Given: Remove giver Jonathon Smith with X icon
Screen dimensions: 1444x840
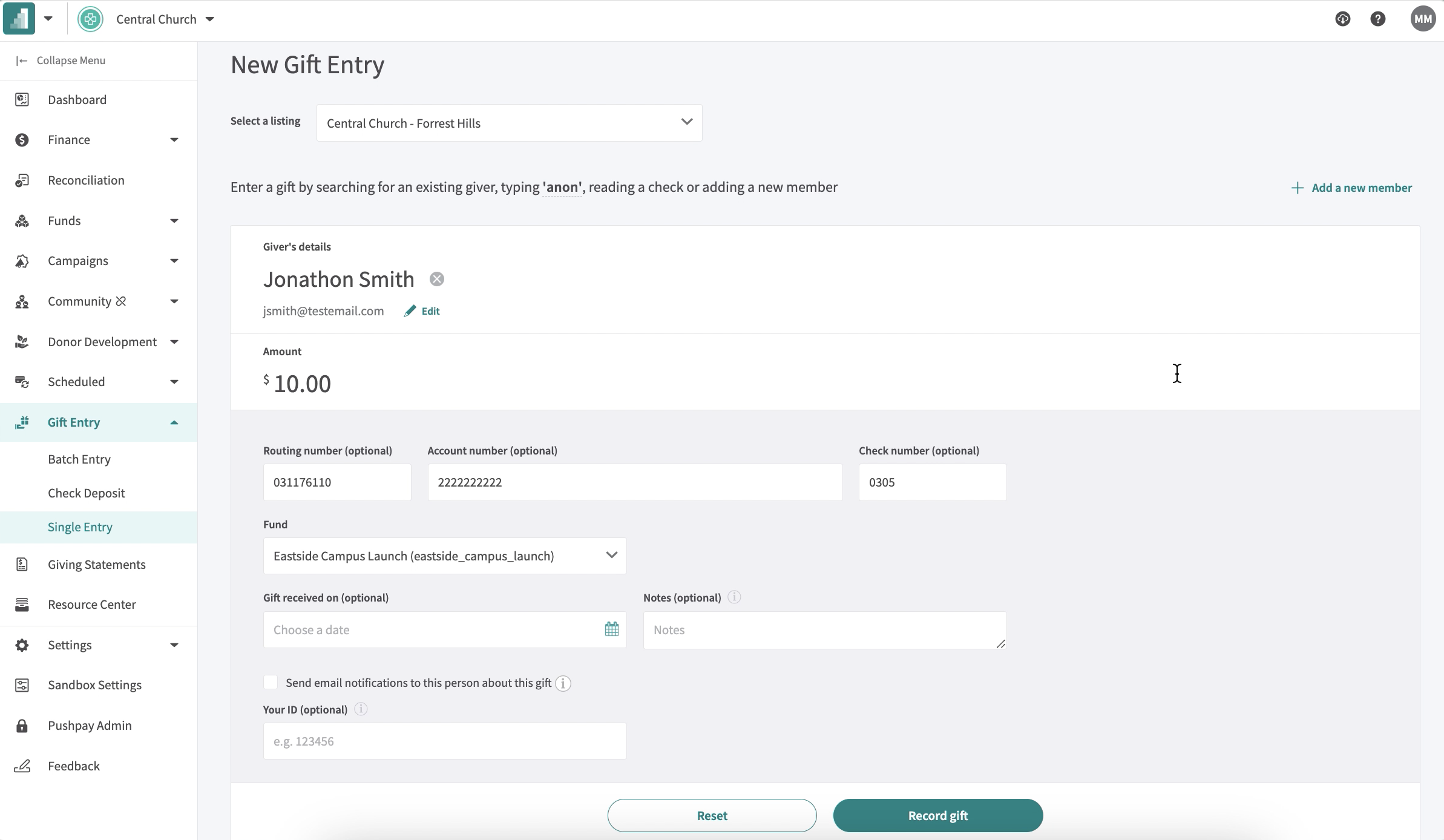Looking at the screenshot, I should click(x=436, y=279).
